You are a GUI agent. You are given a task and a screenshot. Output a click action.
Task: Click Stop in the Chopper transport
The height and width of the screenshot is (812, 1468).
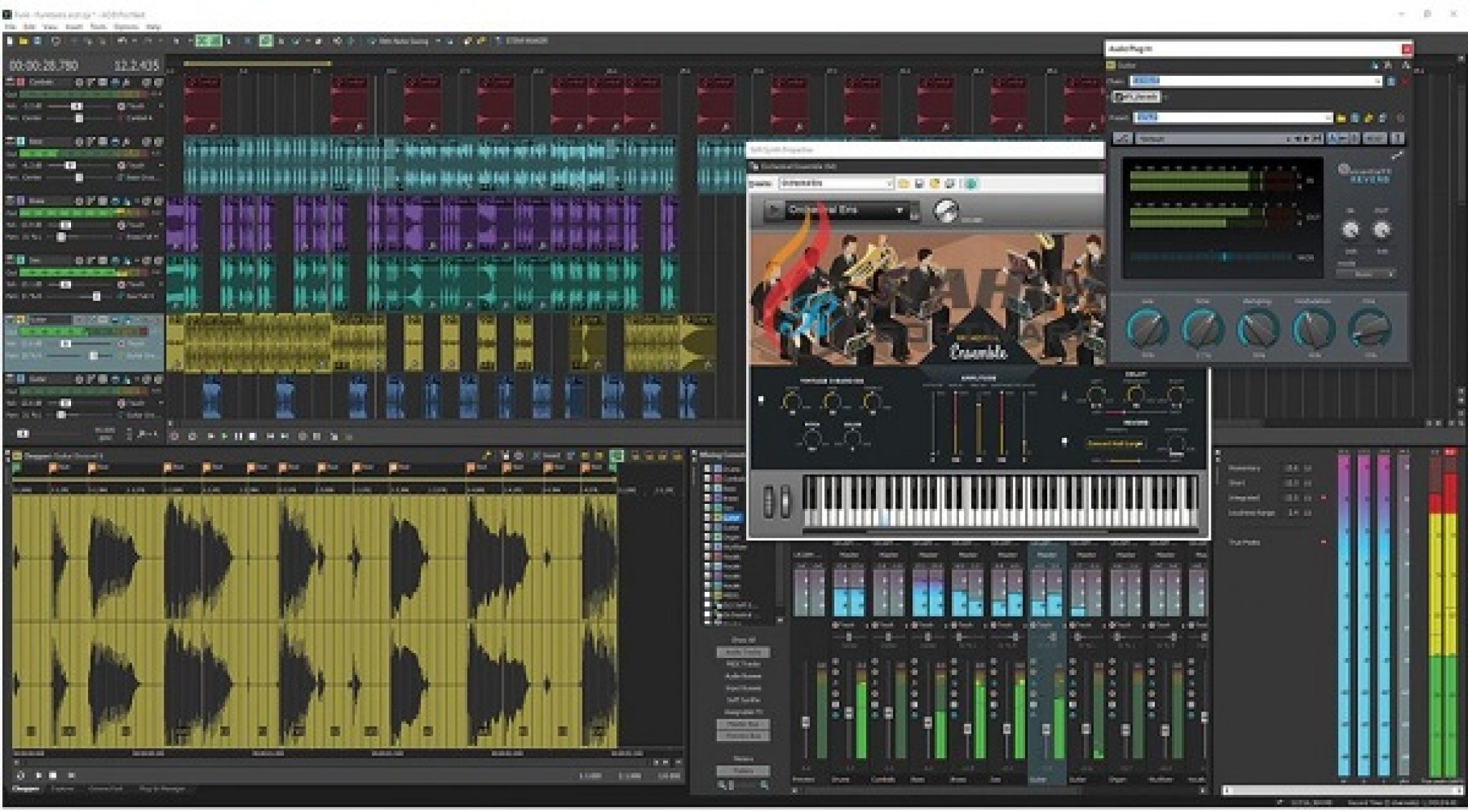pyautogui.click(x=53, y=775)
